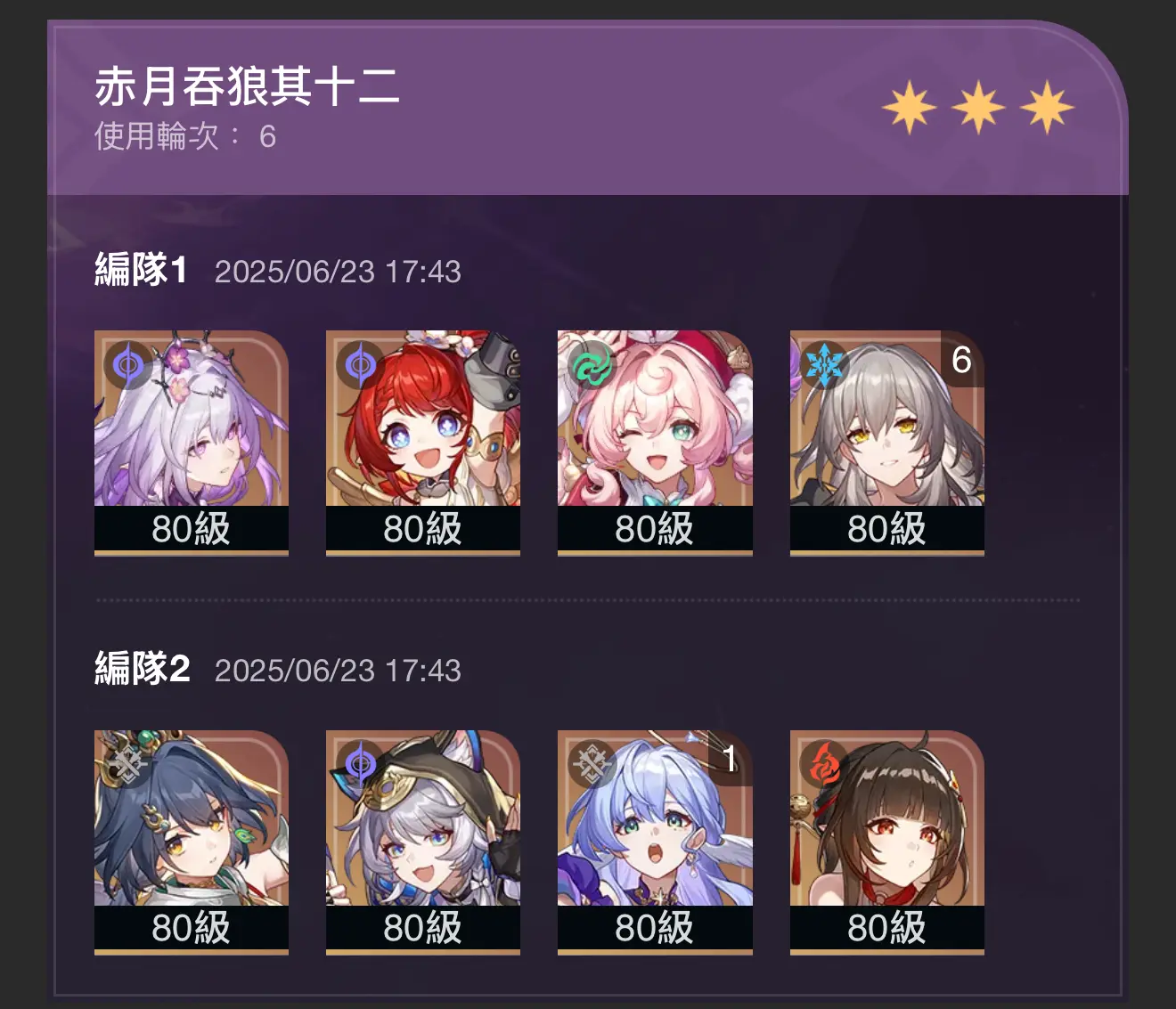This screenshot has width=1176, height=1009.
Task: Open the gray-haired character with yellow eyes
Action: pos(887,443)
